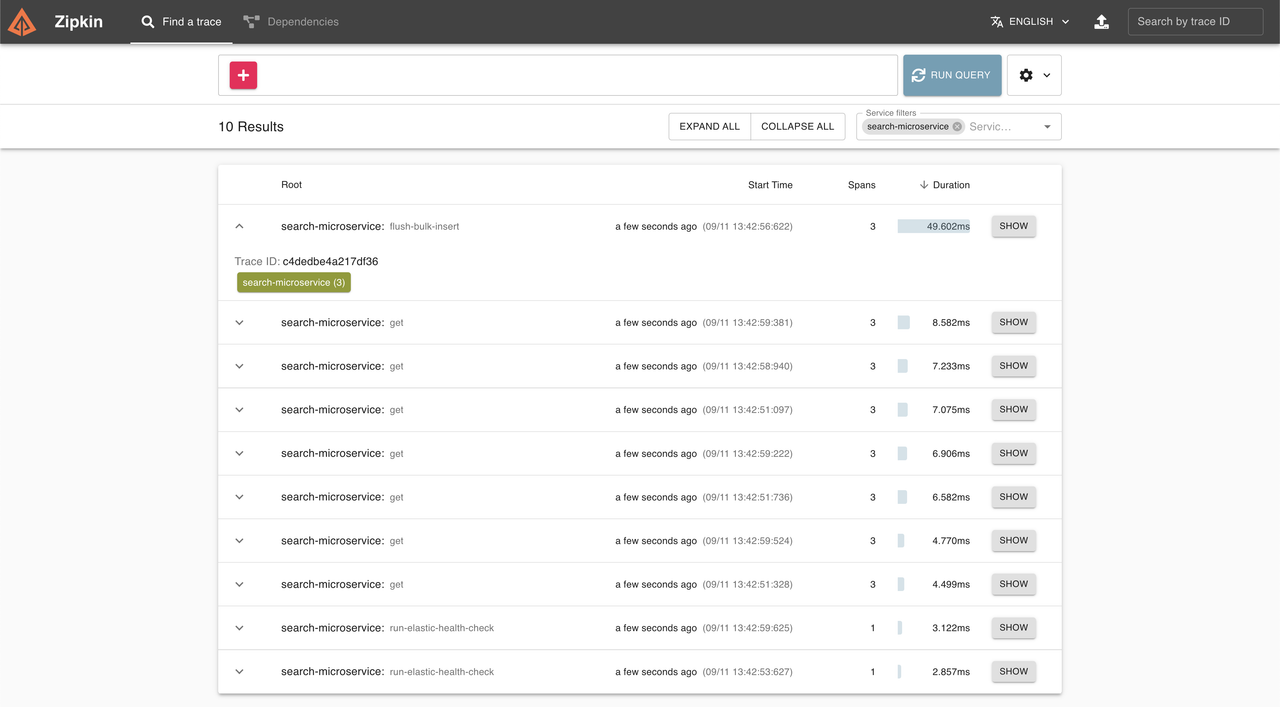This screenshot has width=1280, height=707.
Task: Expand the get trace with 8.582ms duration
Action: (x=239, y=323)
